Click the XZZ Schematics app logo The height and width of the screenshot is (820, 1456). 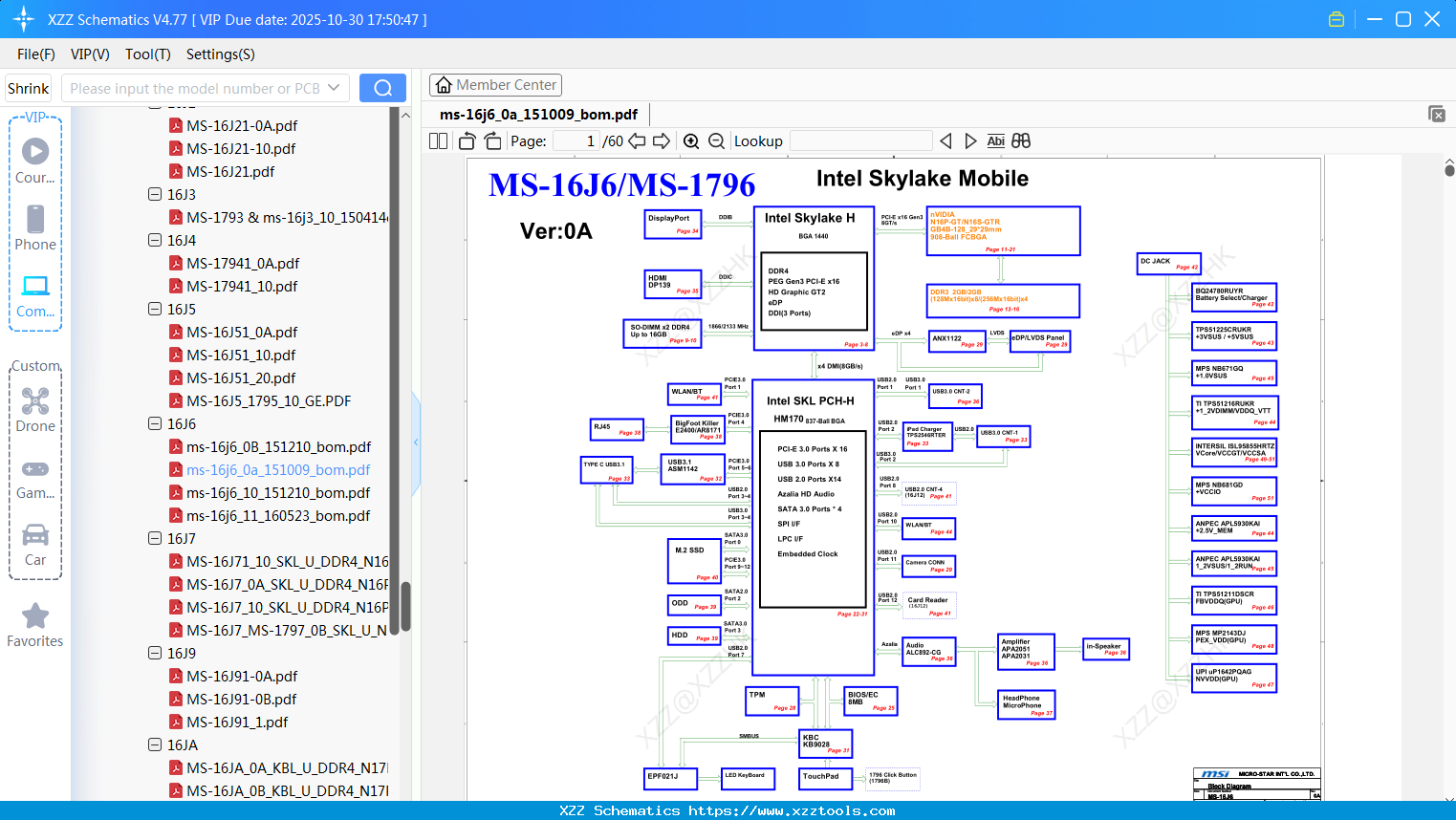click(24, 19)
